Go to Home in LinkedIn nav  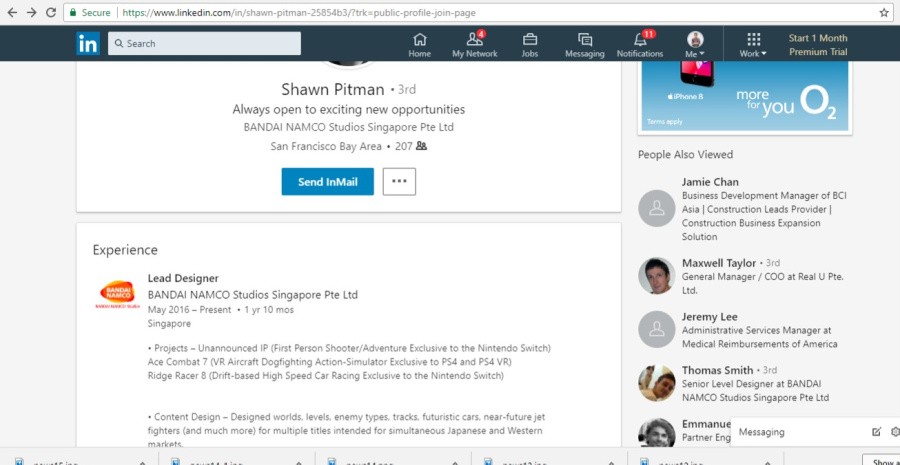(420, 45)
